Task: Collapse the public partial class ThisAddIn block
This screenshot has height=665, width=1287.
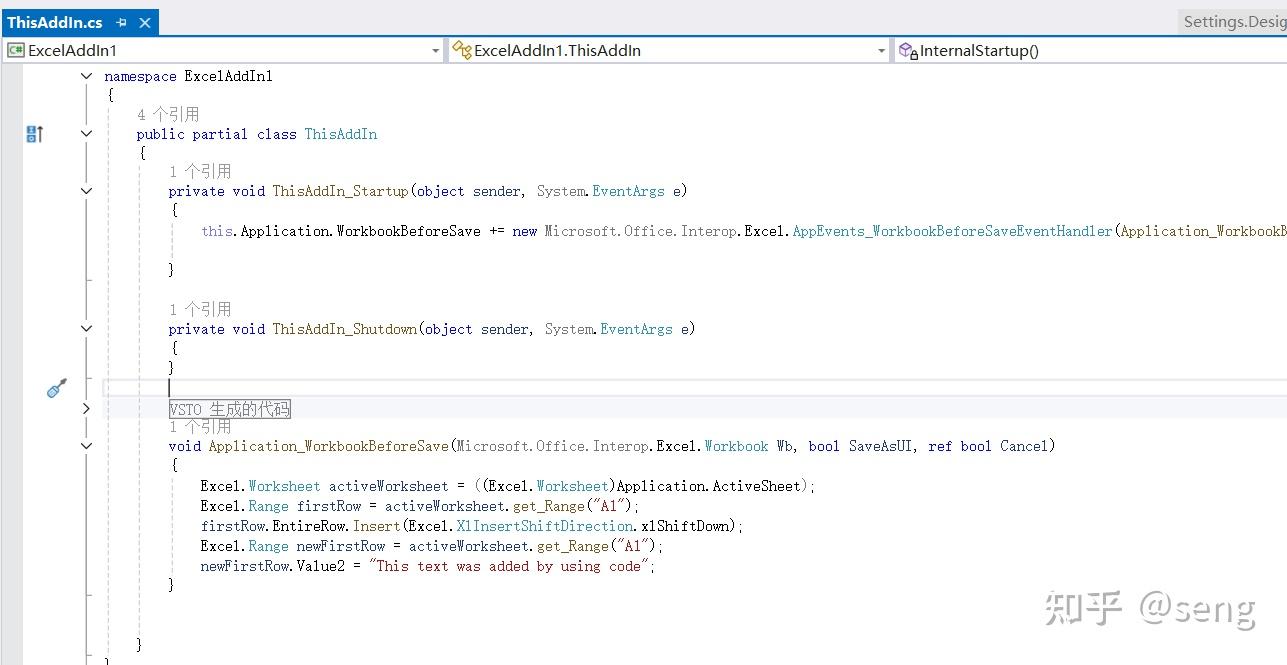Action: coord(86,133)
